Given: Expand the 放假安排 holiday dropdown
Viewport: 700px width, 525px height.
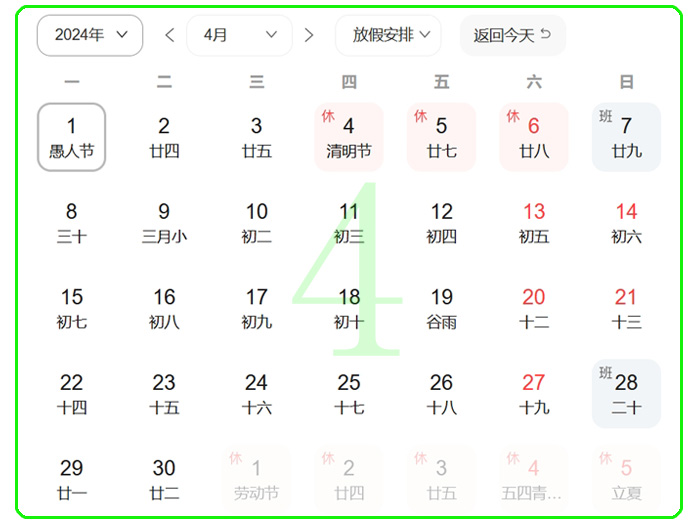Looking at the screenshot, I should click(388, 35).
